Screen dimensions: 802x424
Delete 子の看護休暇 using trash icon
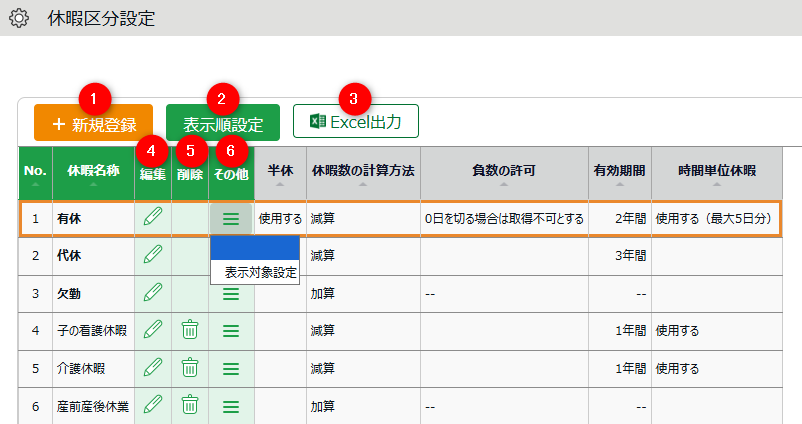pos(190,330)
